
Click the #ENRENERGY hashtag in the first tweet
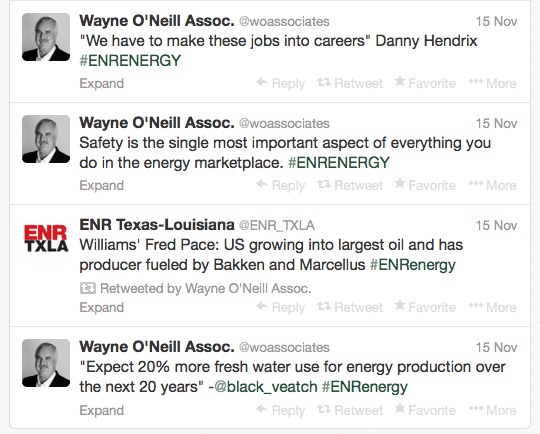(130, 61)
